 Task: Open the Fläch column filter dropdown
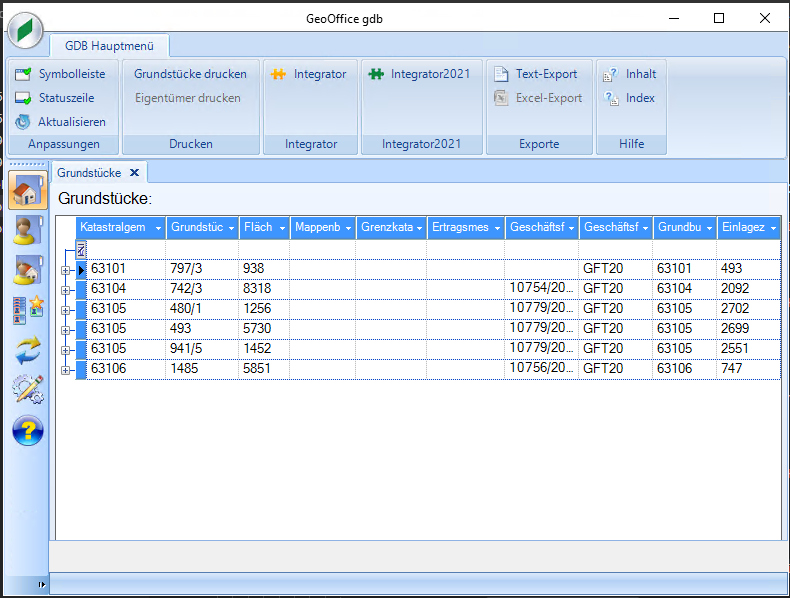pos(282,228)
